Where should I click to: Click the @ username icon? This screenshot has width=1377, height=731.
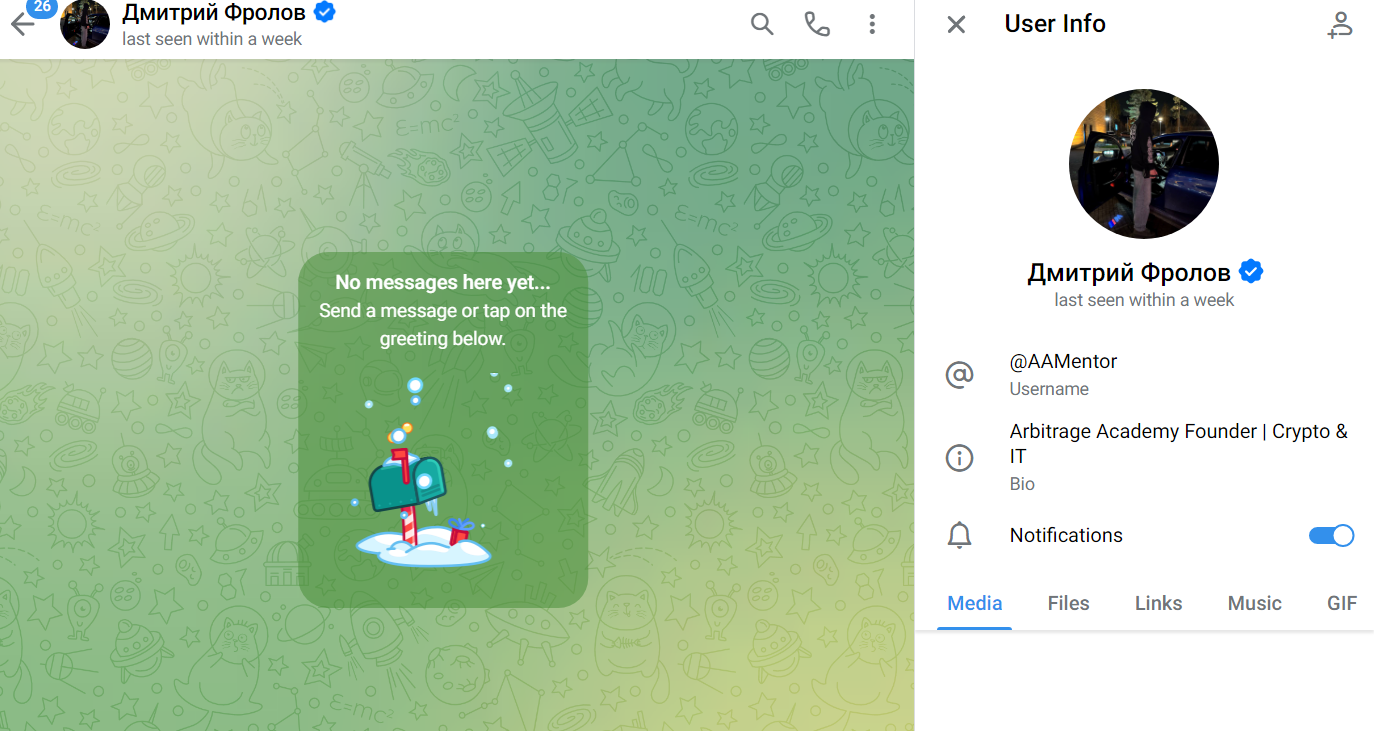959,375
